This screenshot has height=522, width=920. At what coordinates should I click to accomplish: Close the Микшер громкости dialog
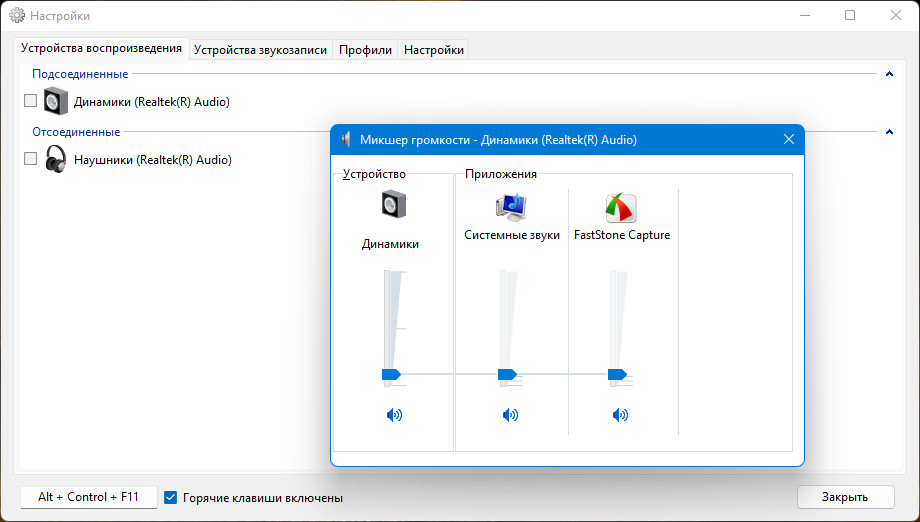(x=789, y=139)
